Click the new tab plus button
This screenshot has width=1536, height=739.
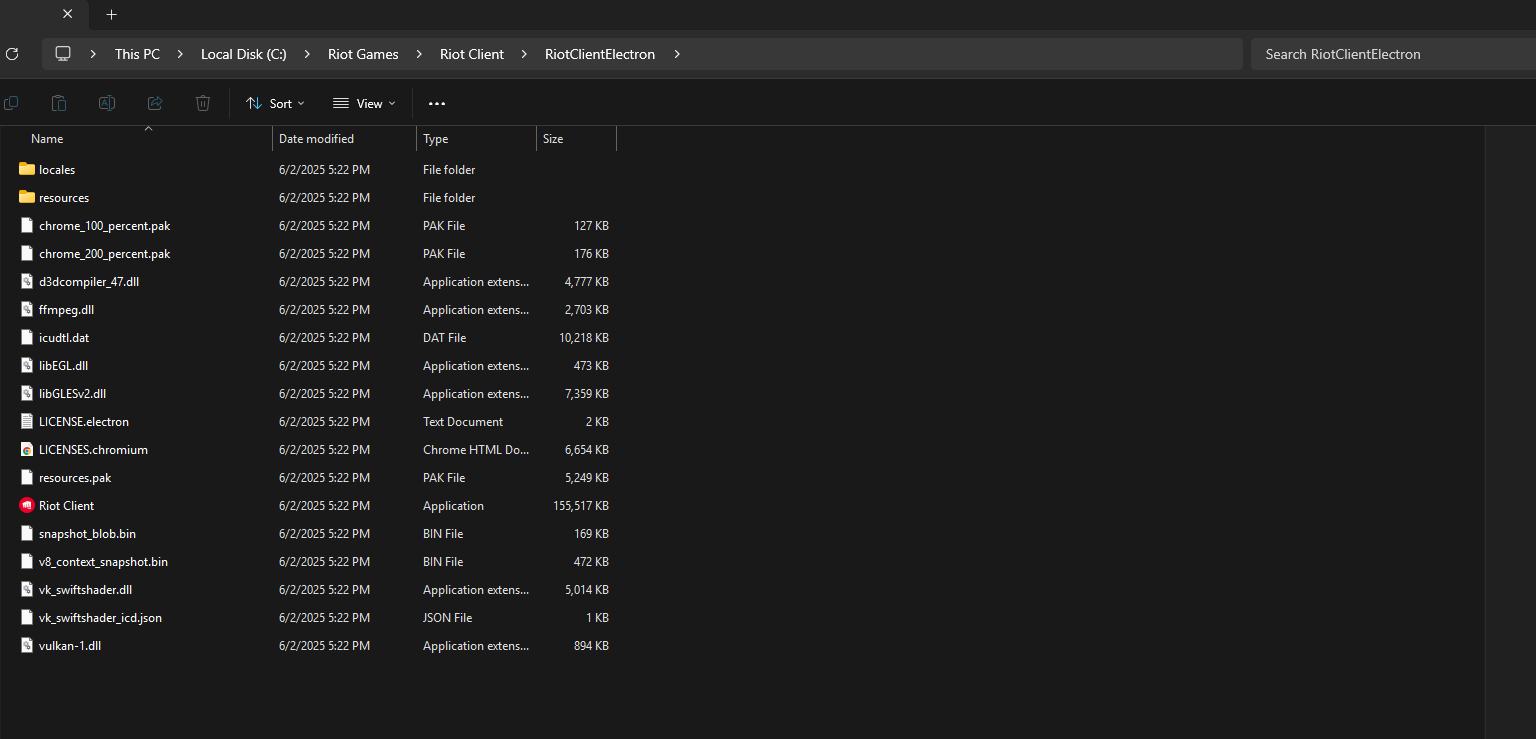click(111, 15)
